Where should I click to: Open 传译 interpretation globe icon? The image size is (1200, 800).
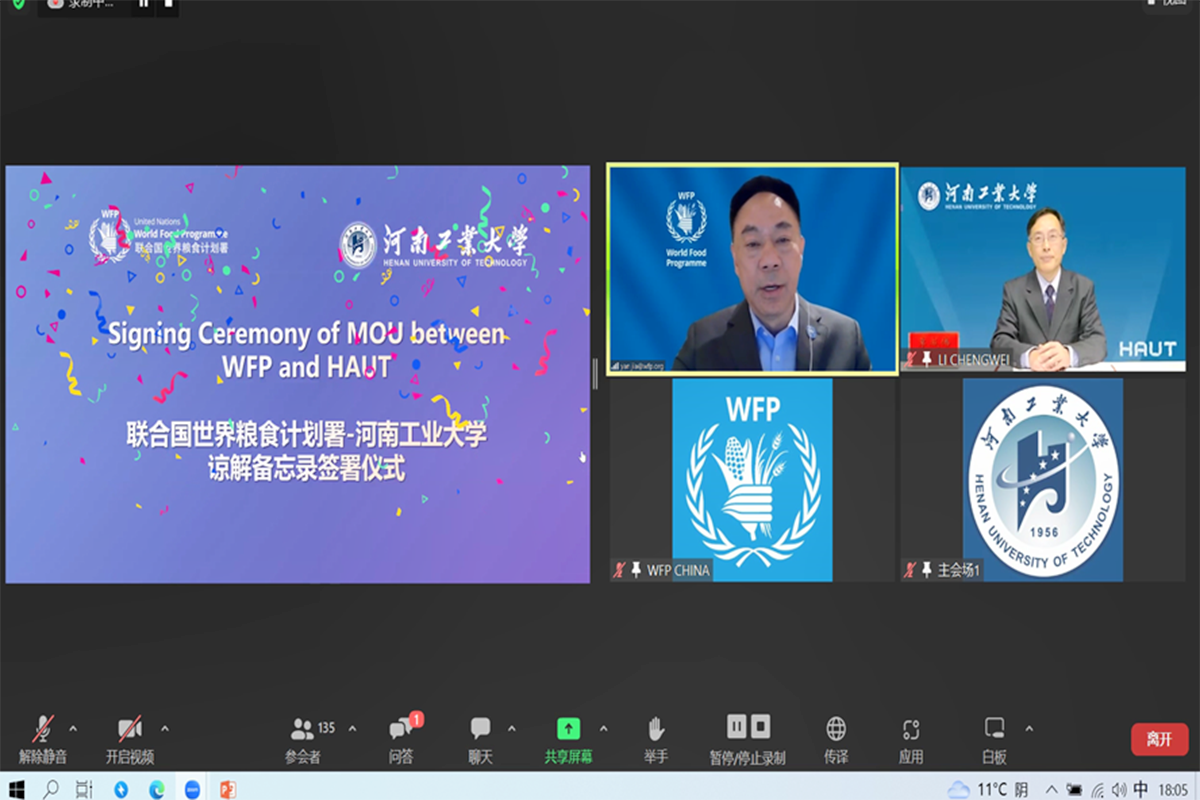pyautogui.click(x=836, y=738)
